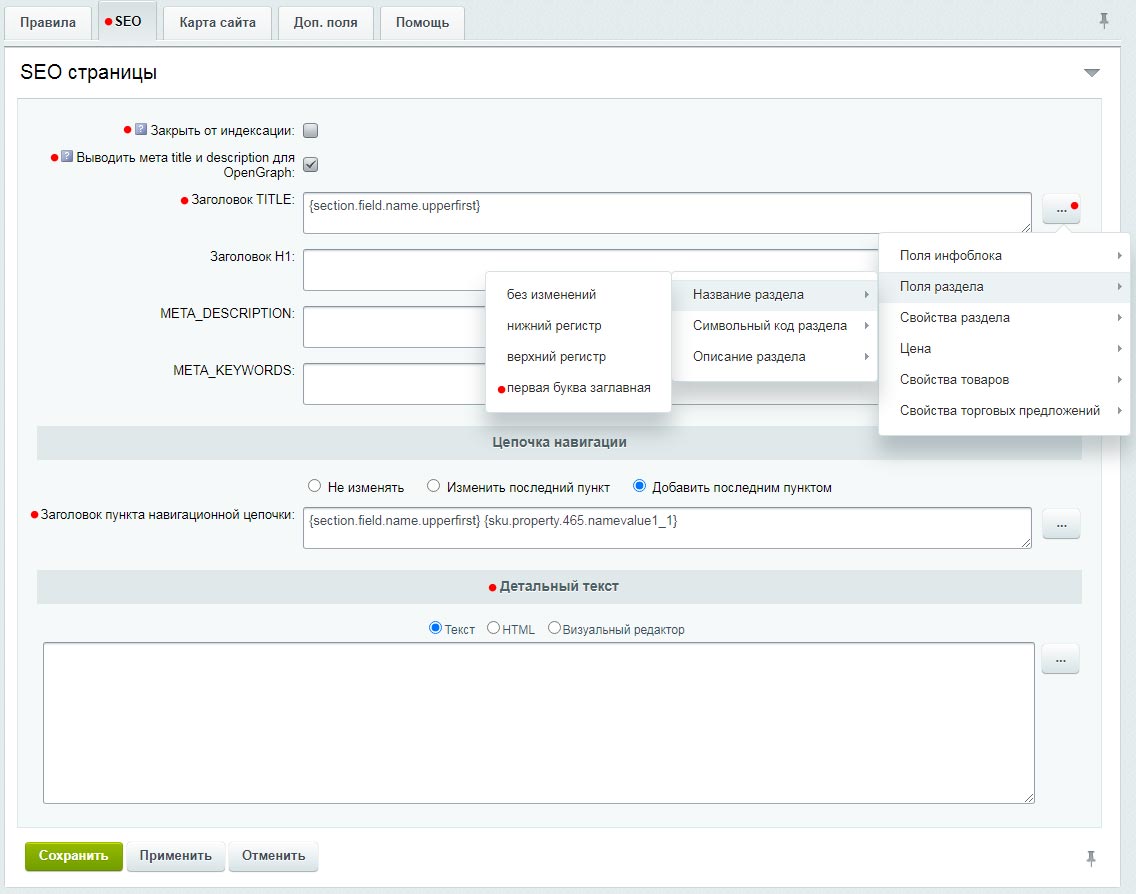Open the macro picker for Заголовок TITLE field
The height and width of the screenshot is (894, 1136).
pos(1060,209)
